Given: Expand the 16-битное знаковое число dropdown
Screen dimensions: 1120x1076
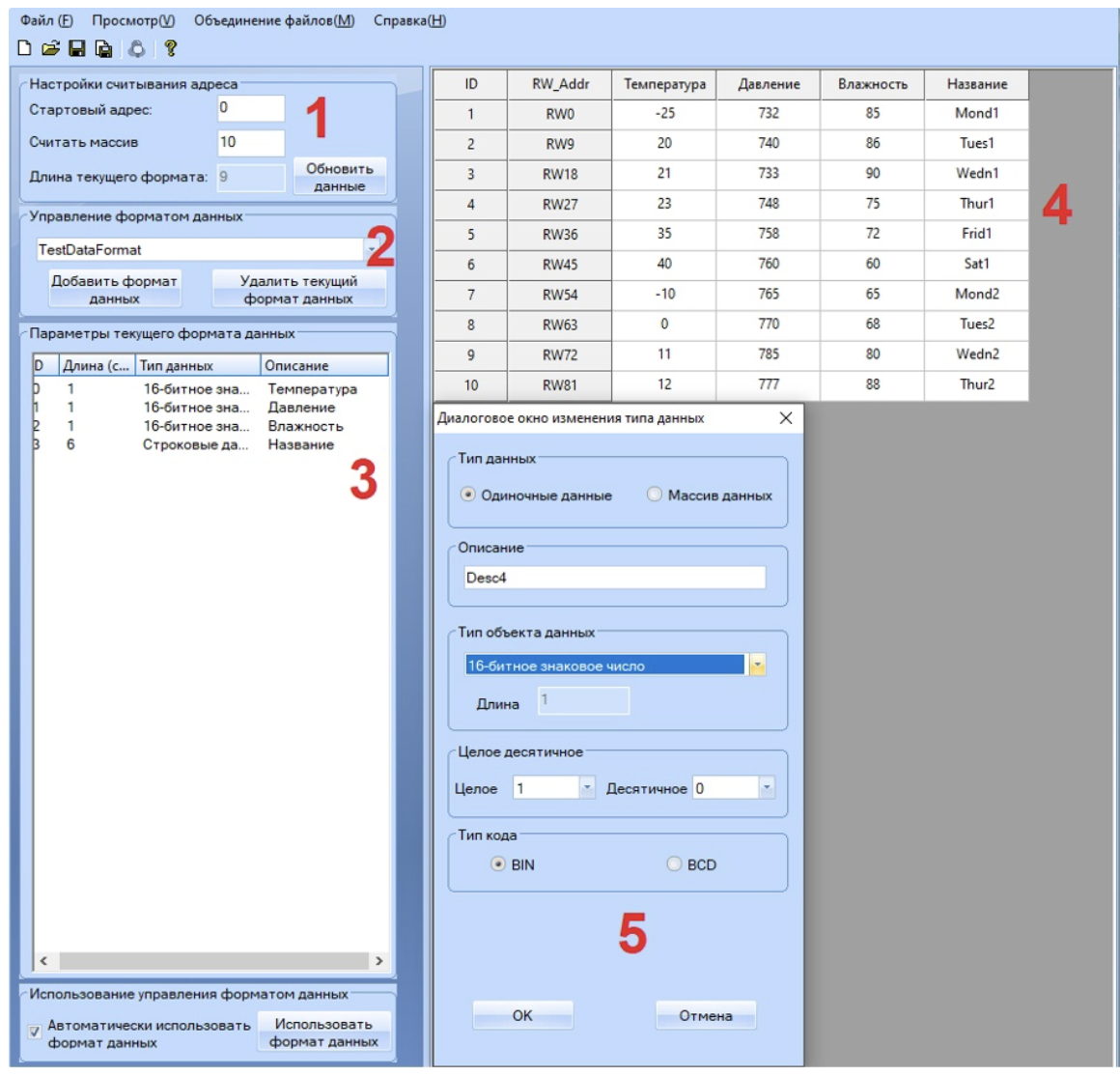Looking at the screenshot, I should point(757,665).
